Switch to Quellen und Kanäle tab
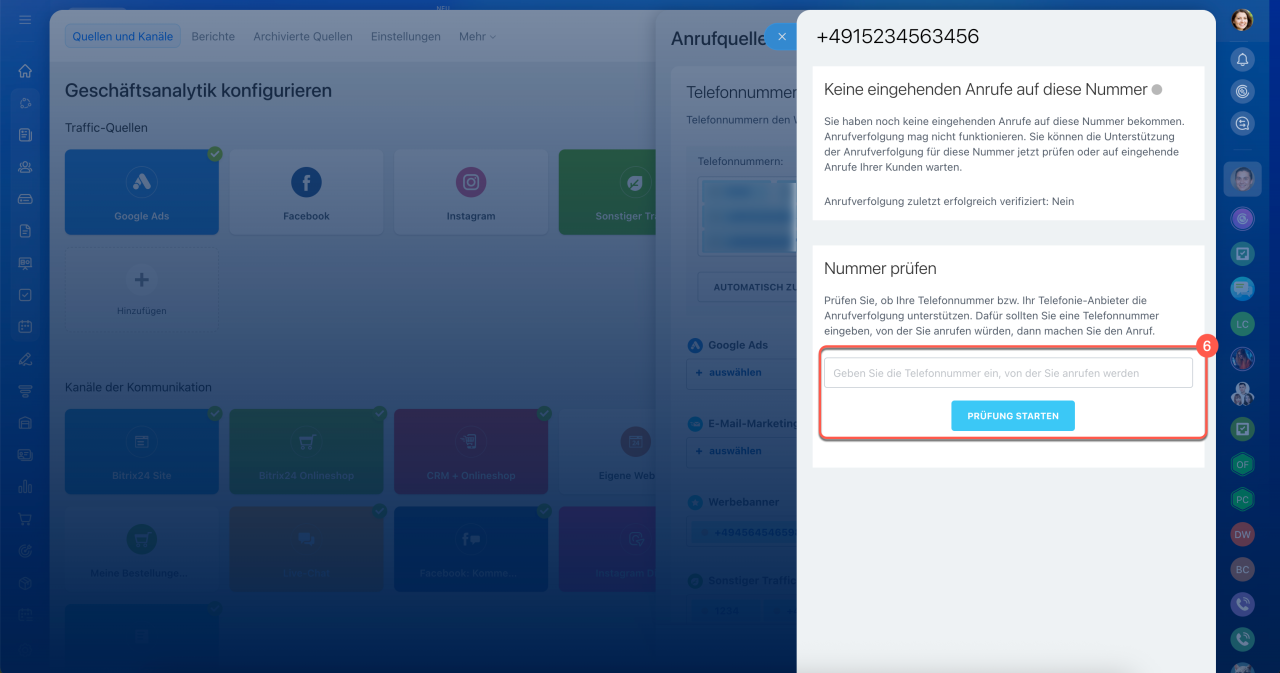 point(123,36)
